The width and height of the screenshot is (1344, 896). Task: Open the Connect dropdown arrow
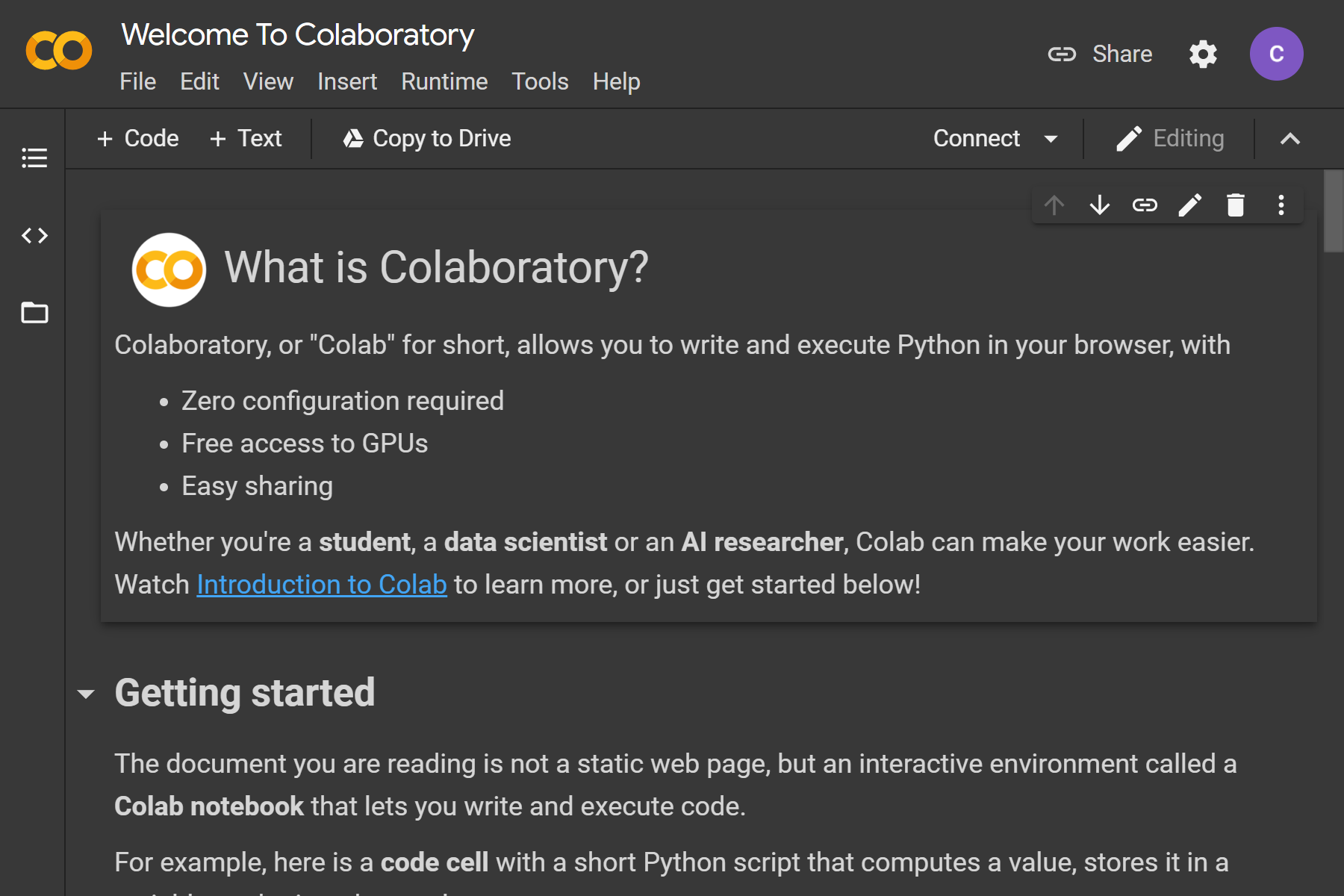point(1051,139)
